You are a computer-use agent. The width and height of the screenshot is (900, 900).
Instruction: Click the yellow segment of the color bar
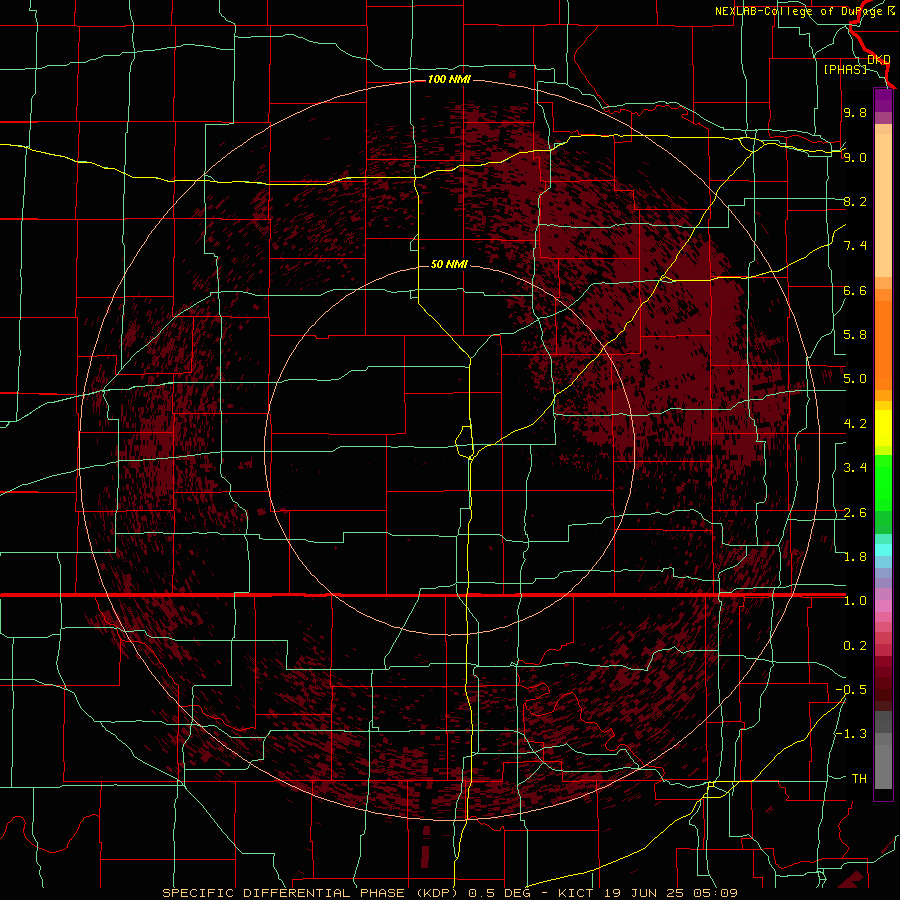[883, 428]
